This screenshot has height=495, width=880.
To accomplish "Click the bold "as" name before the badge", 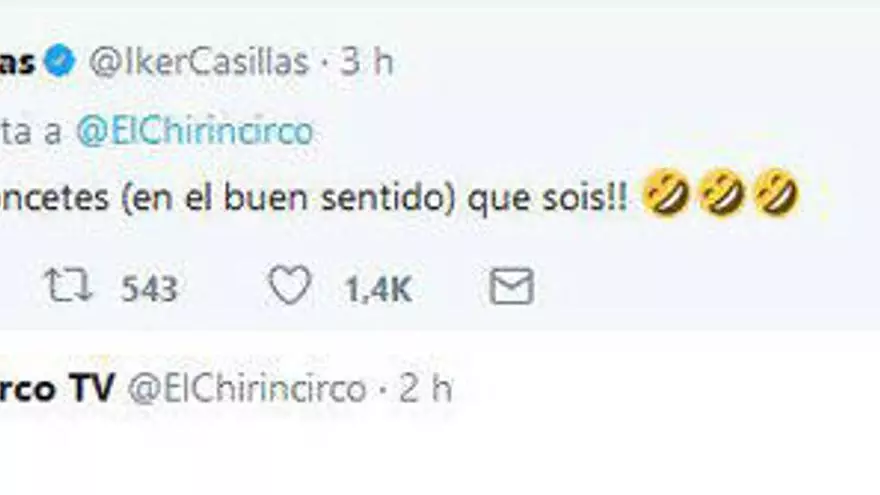I will tap(21, 63).
